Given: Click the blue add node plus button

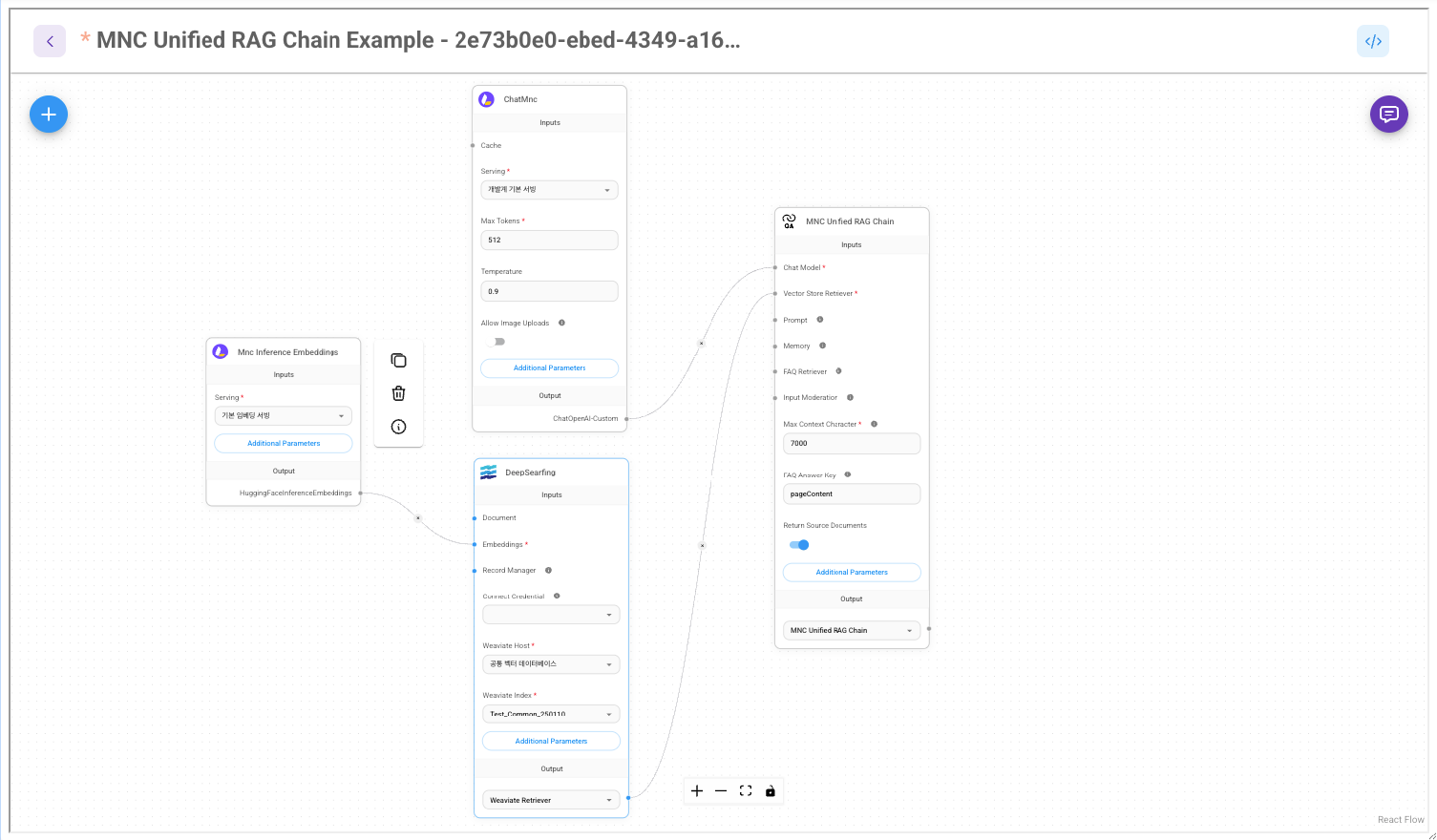Looking at the screenshot, I should pos(49,115).
